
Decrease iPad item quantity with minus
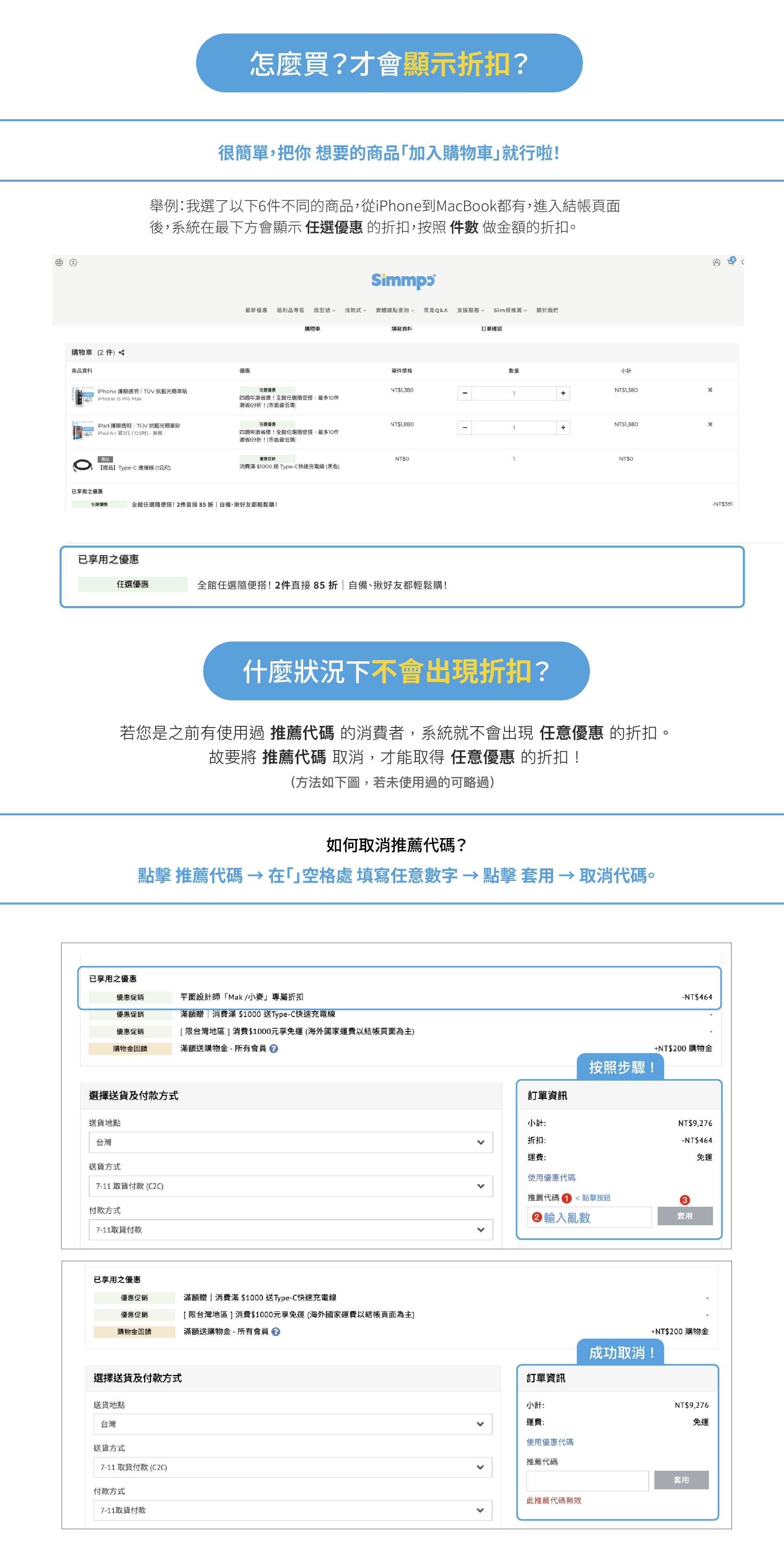pyautogui.click(x=465, y=428)
